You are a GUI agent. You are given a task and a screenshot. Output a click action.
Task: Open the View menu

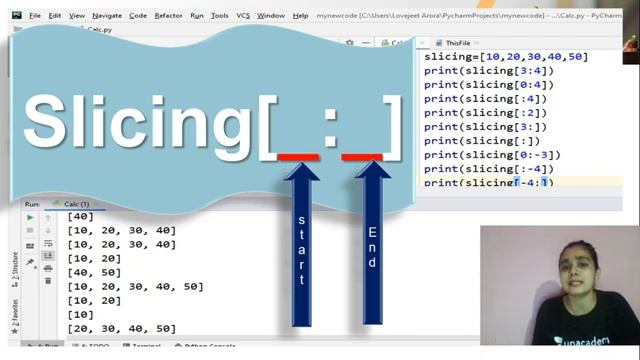(77, 16)
